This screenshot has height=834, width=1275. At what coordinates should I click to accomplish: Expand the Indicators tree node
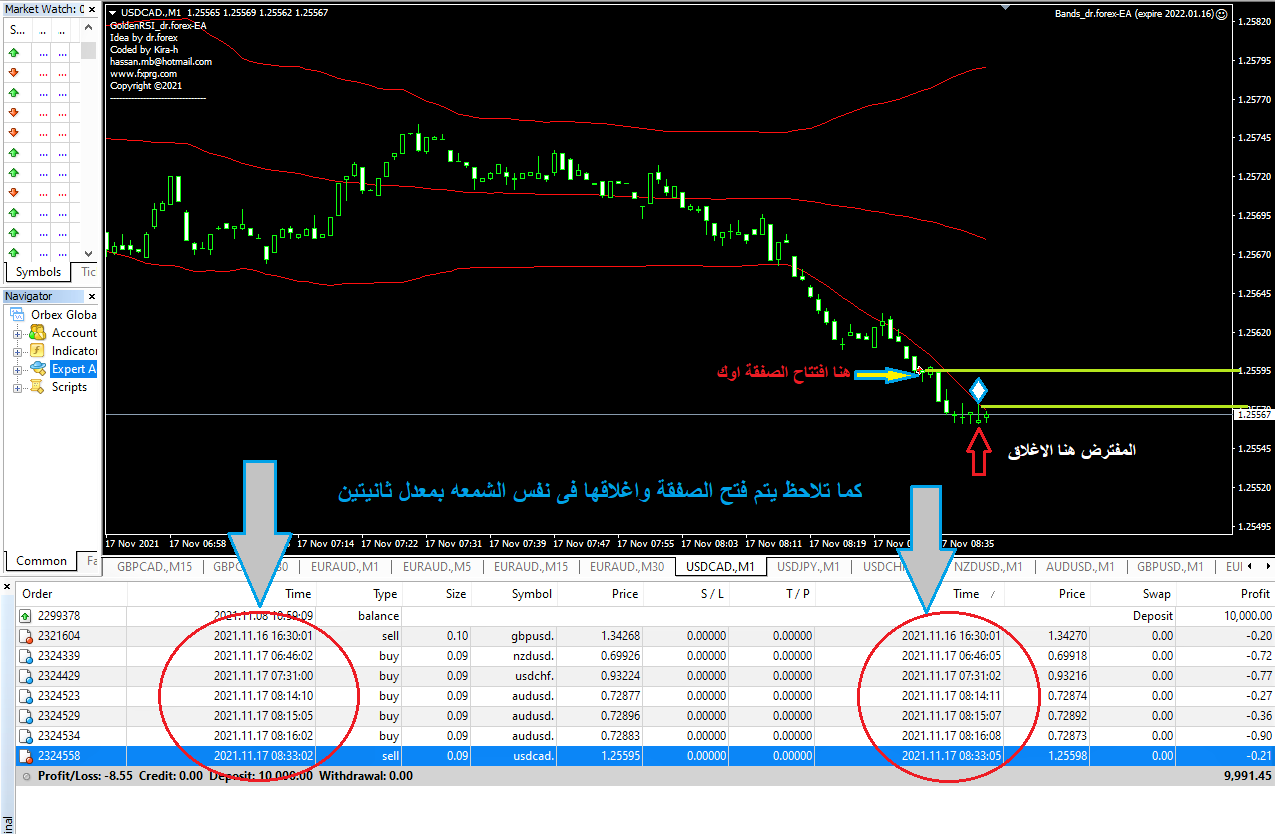tap(17, 352)
